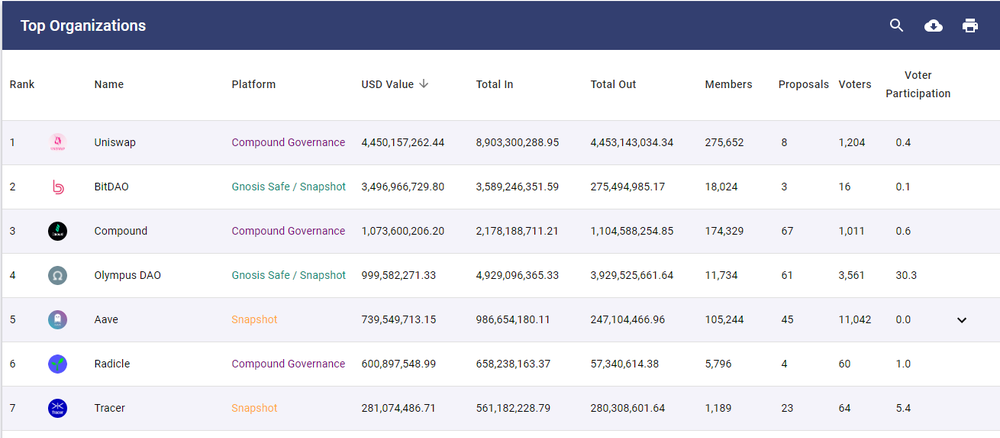Click Total In value 8,903,300,288.95
This screenshot has width=1000, height=438.
[517, 142]
